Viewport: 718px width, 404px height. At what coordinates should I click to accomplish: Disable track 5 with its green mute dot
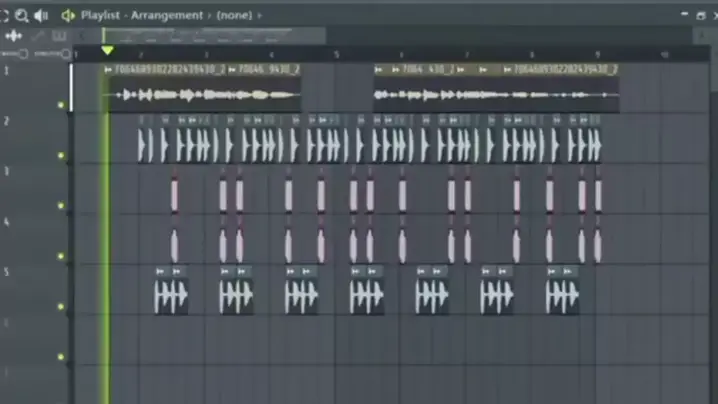coord(61,307)
